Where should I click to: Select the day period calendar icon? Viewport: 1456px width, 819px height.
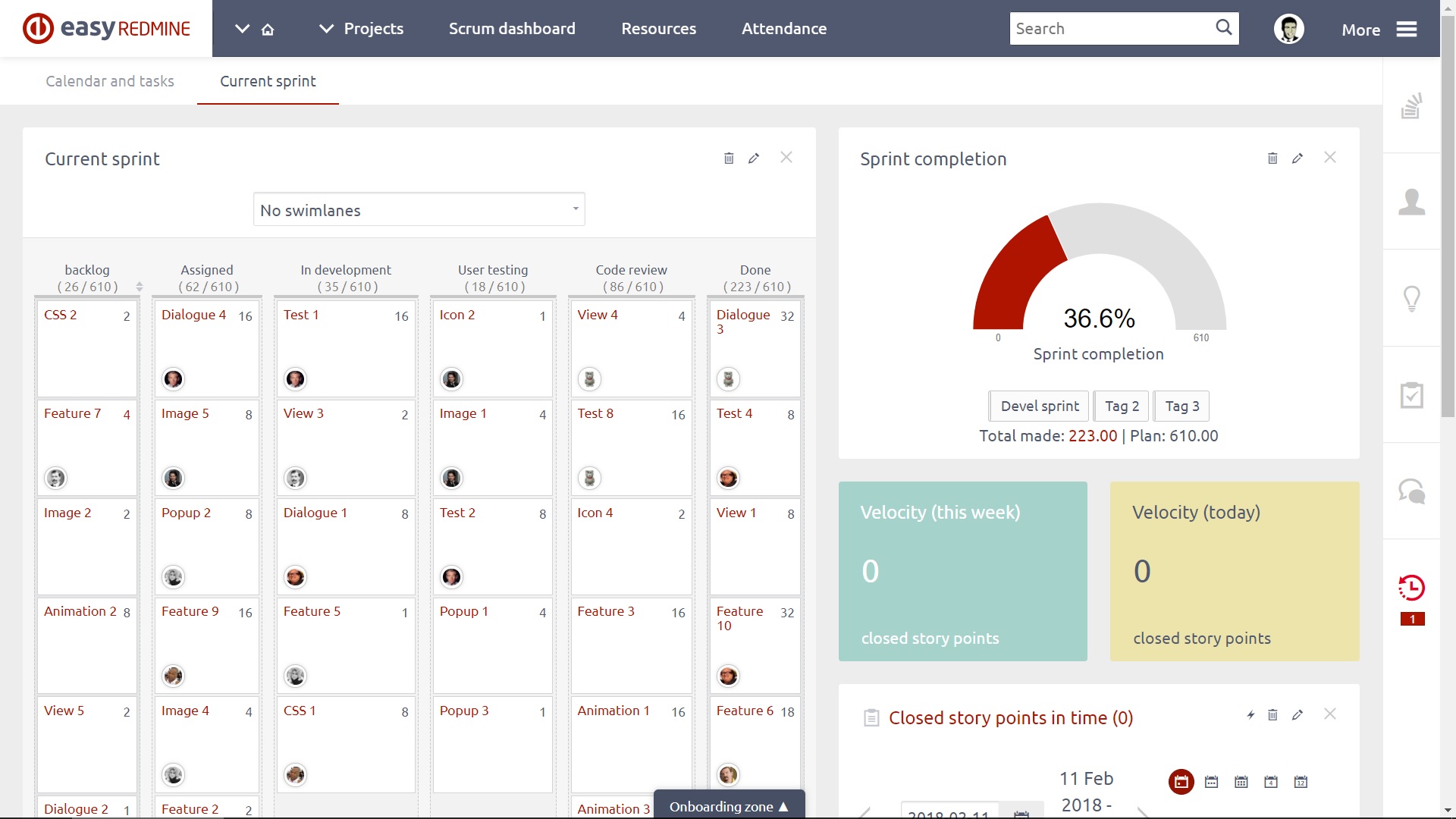click(x=1181, y=781)
